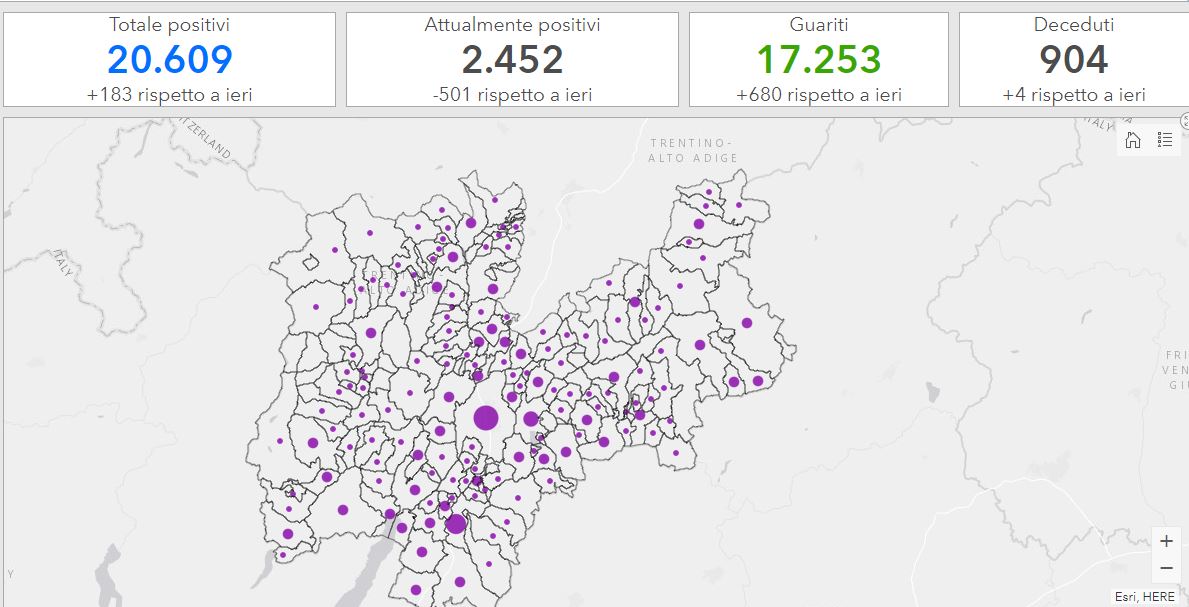Expand the map panel via corner arrows icon
Image resolution: width=1189 pixels, height=607 pixels.
tap(1185, 120)
